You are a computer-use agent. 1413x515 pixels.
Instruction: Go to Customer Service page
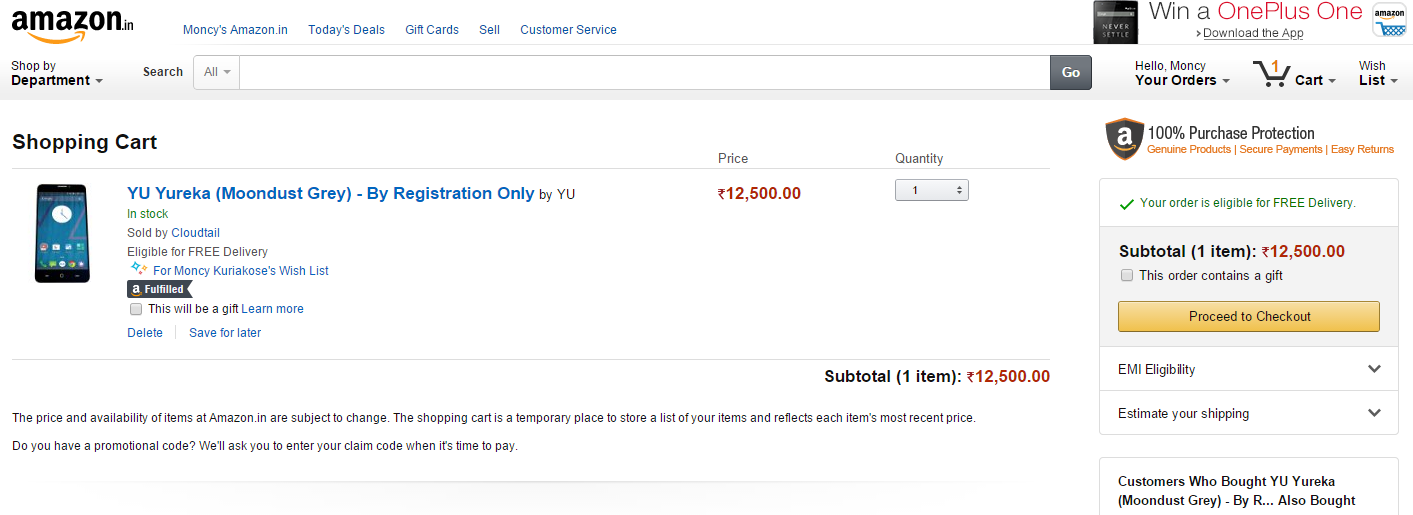pos(568,29)
